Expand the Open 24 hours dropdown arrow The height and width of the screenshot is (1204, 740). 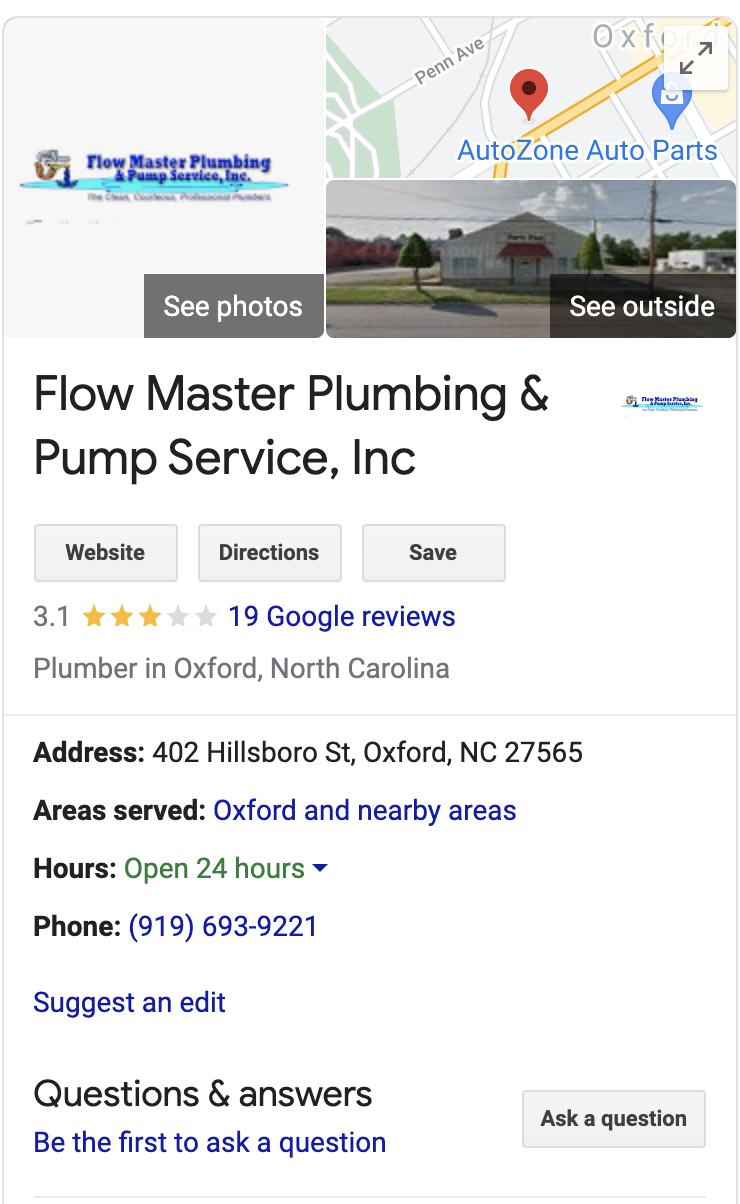(x=320, y=868)
